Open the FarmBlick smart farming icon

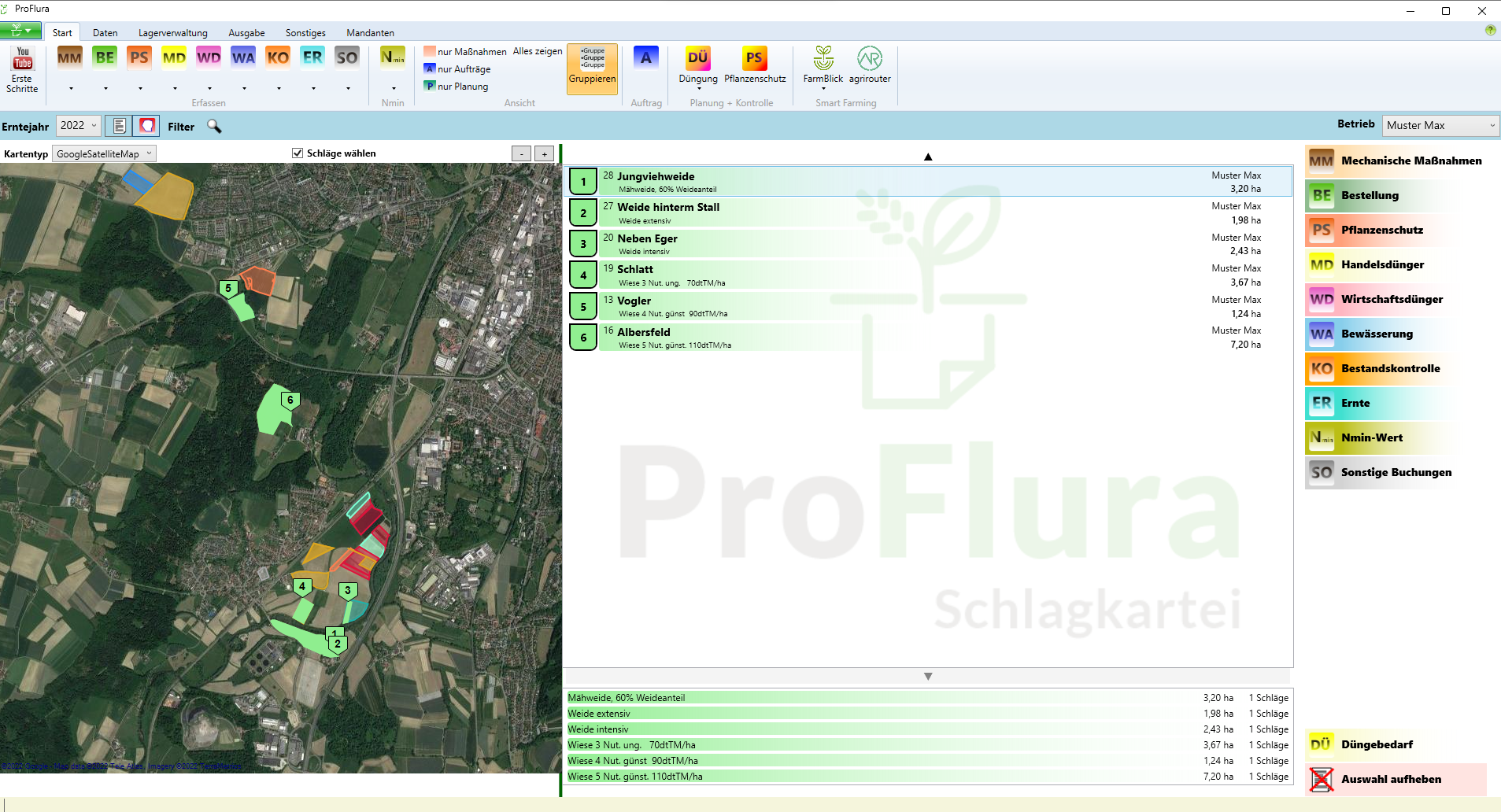click(x=823, y=60)
